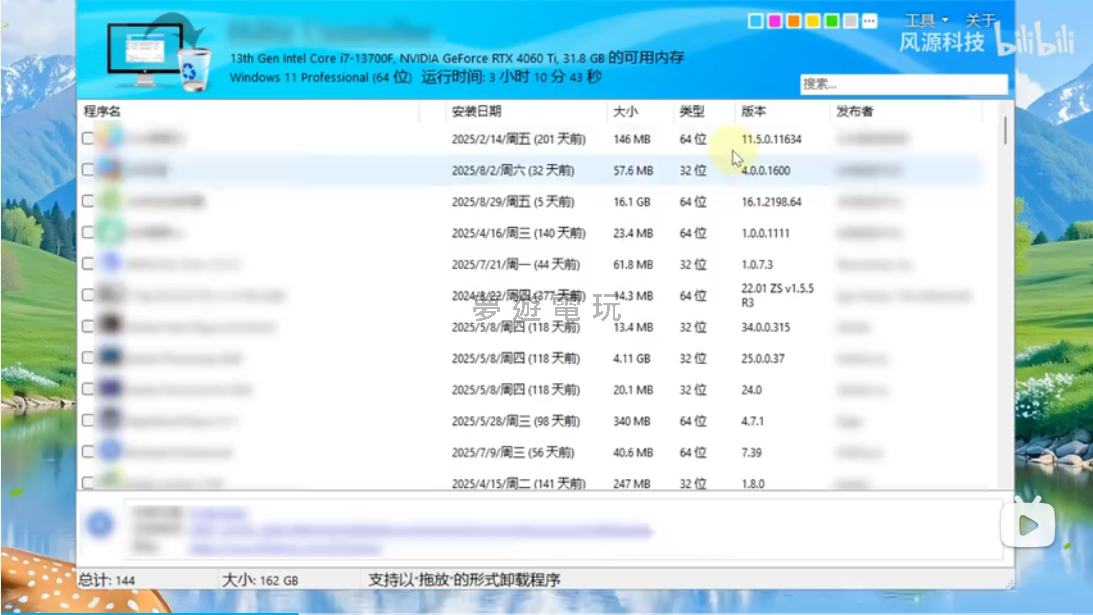The width and height of the screenshot is (1093, 615).
Task: Click the 总计: 144 status bar entry
Action: coord(107,579)
